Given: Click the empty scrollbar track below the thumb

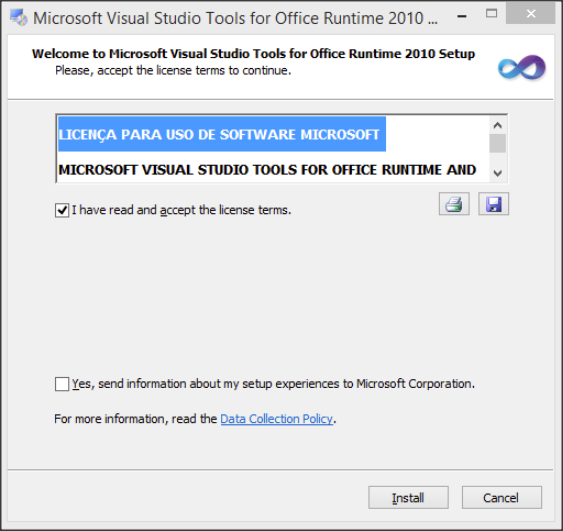Looking at the screenshot, I should (x=497, y=159).
